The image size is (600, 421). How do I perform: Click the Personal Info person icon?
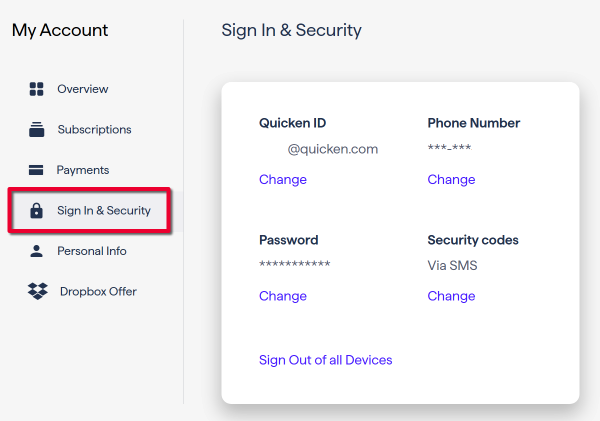pos(37,251)
